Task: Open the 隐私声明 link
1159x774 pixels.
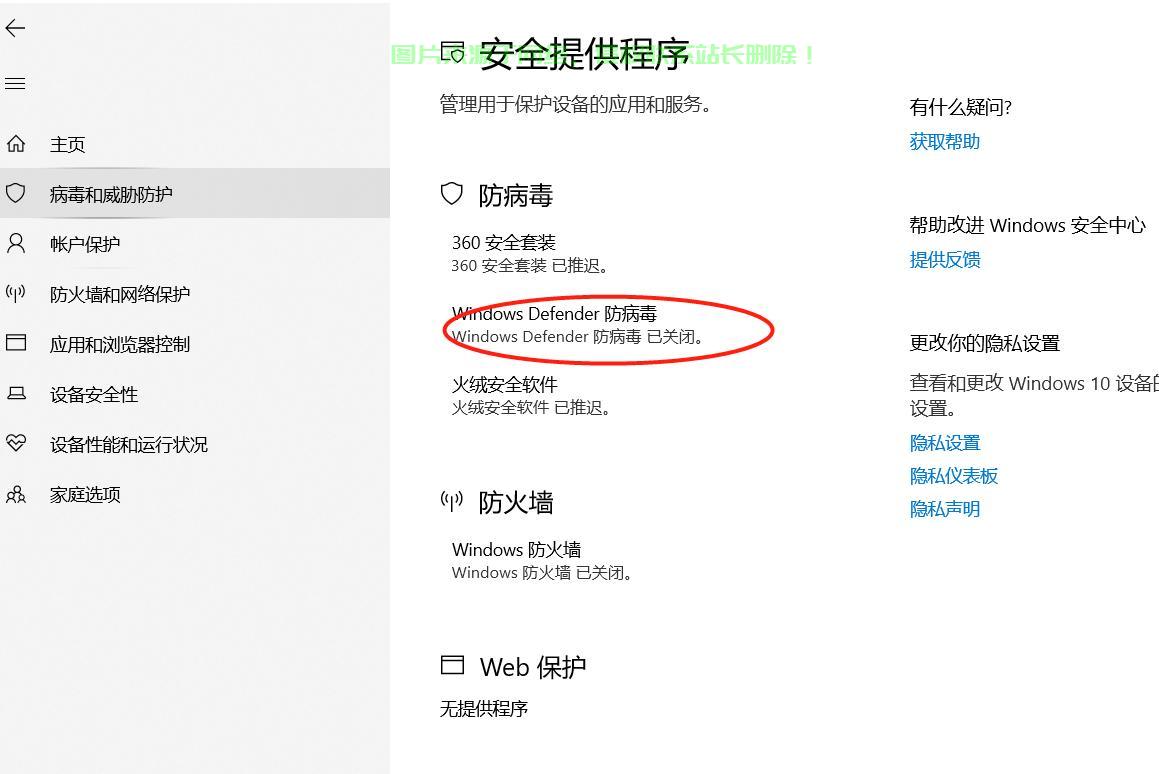Action: coord(945,509)
